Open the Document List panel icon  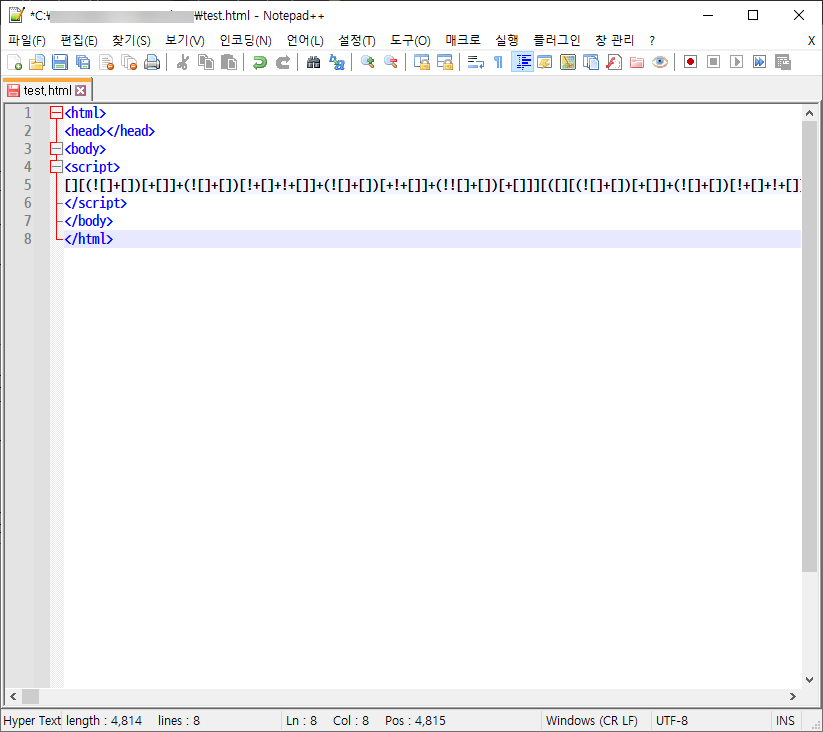[x=591, y=62]
